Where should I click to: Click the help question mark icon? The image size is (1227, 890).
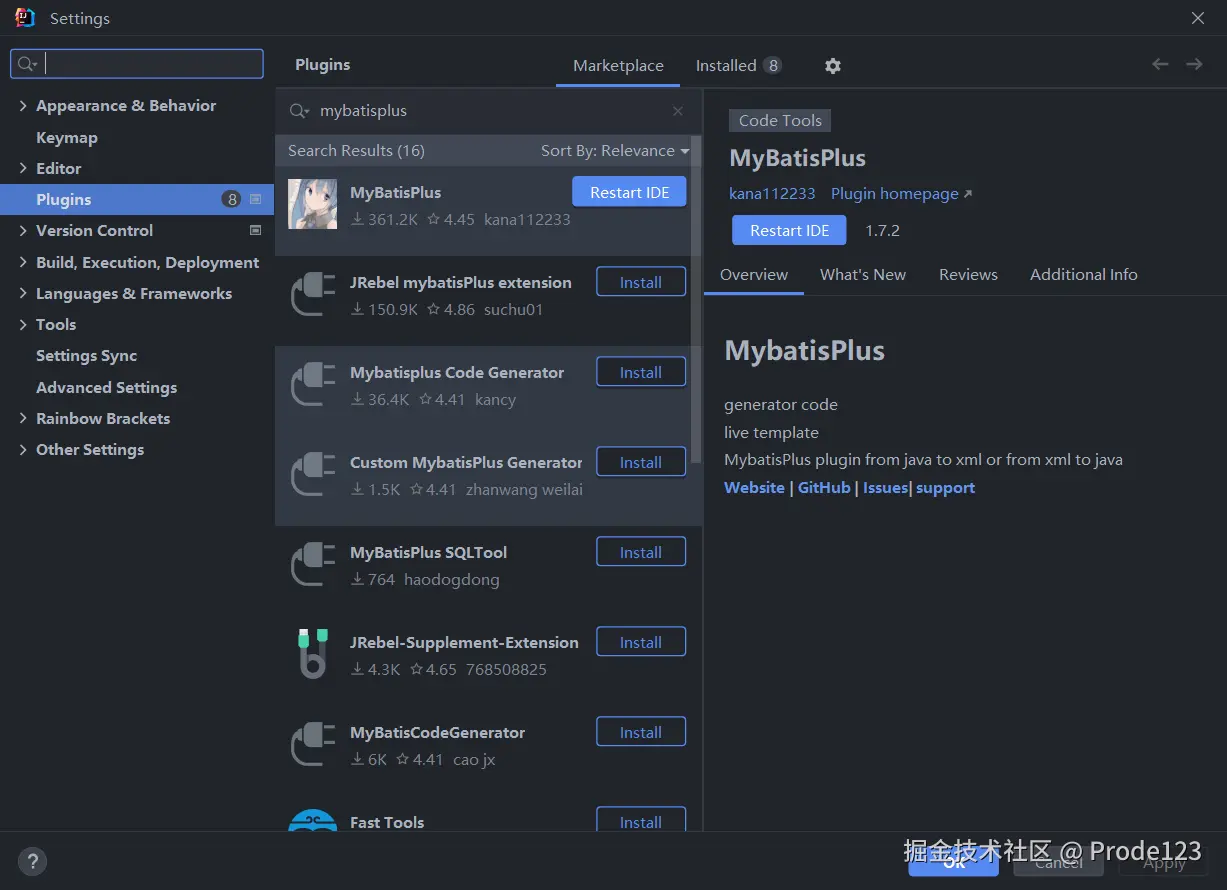coord(32,861)
